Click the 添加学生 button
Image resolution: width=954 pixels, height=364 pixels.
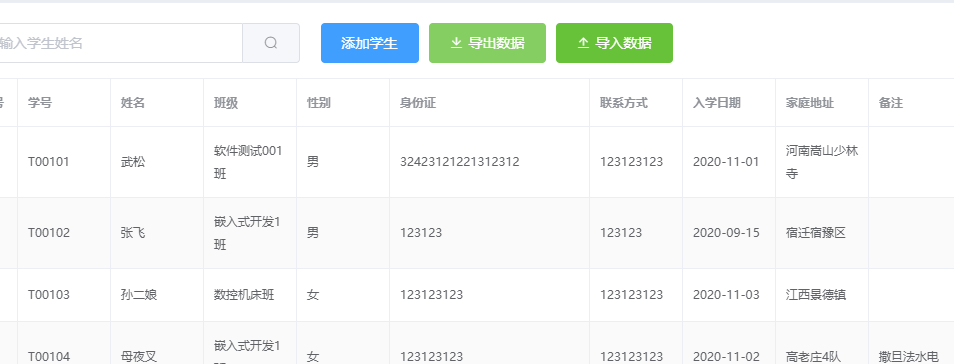[x=370, y=43]
